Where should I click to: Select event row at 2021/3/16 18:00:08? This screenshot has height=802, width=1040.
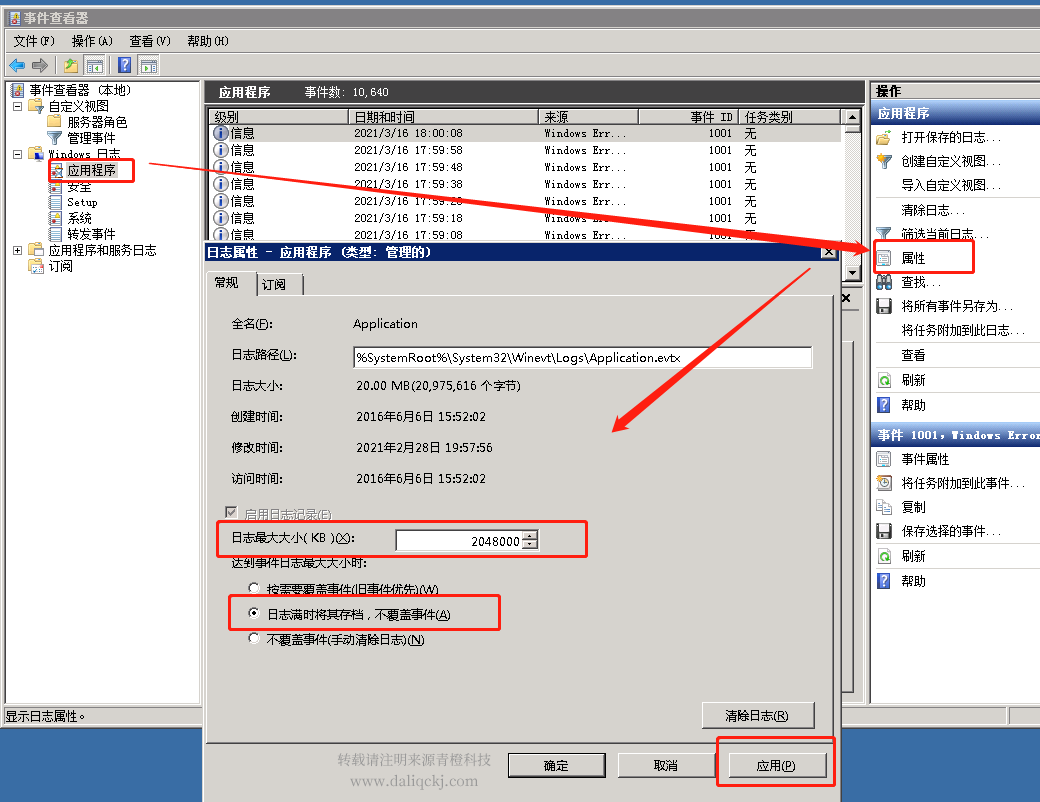(527, 133)
